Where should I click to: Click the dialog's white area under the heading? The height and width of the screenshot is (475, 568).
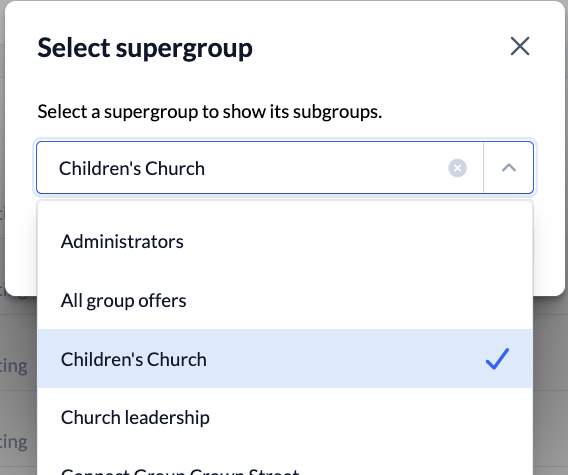(x=283, y=83)
